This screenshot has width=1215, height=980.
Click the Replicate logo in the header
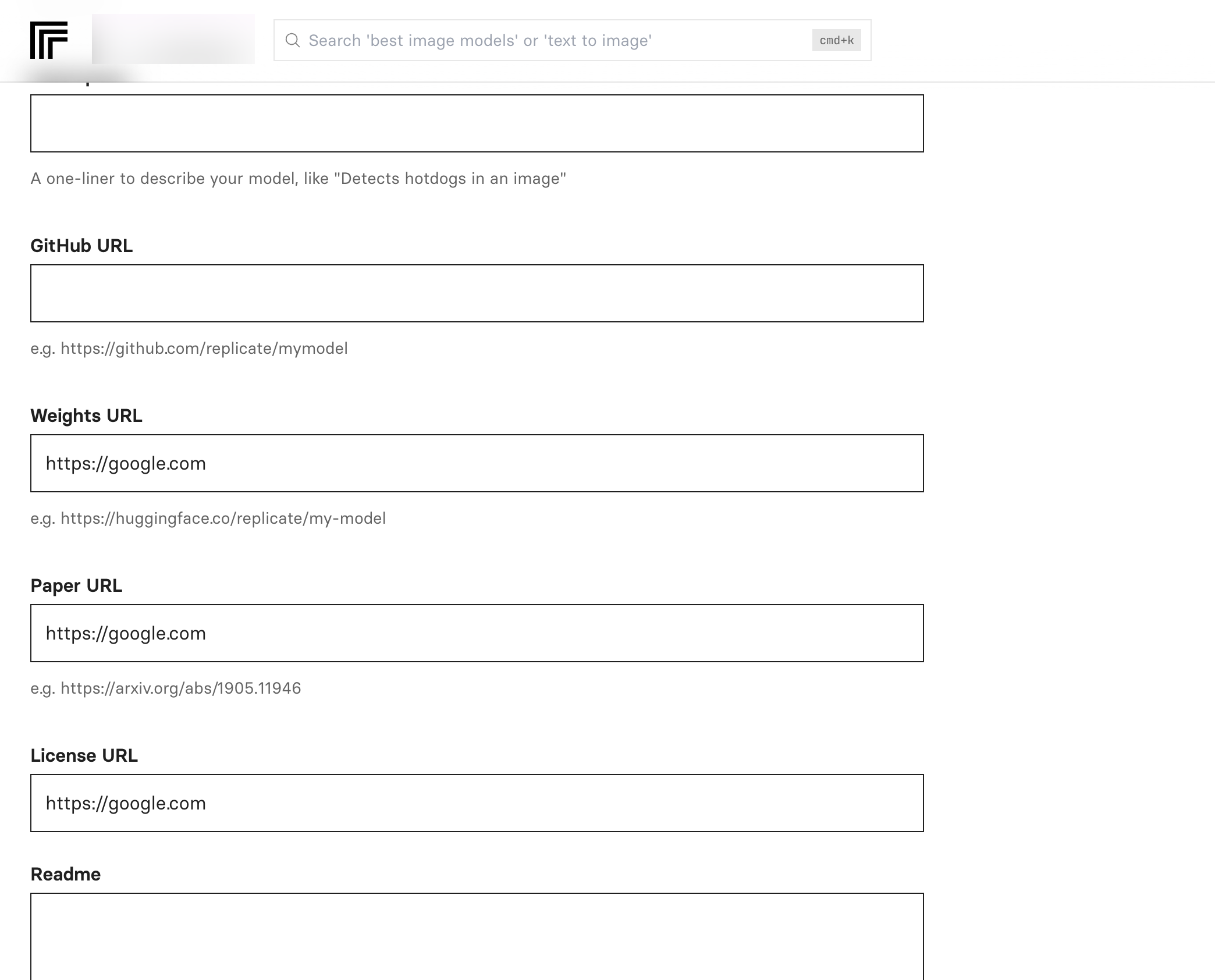tap(49, 40)
